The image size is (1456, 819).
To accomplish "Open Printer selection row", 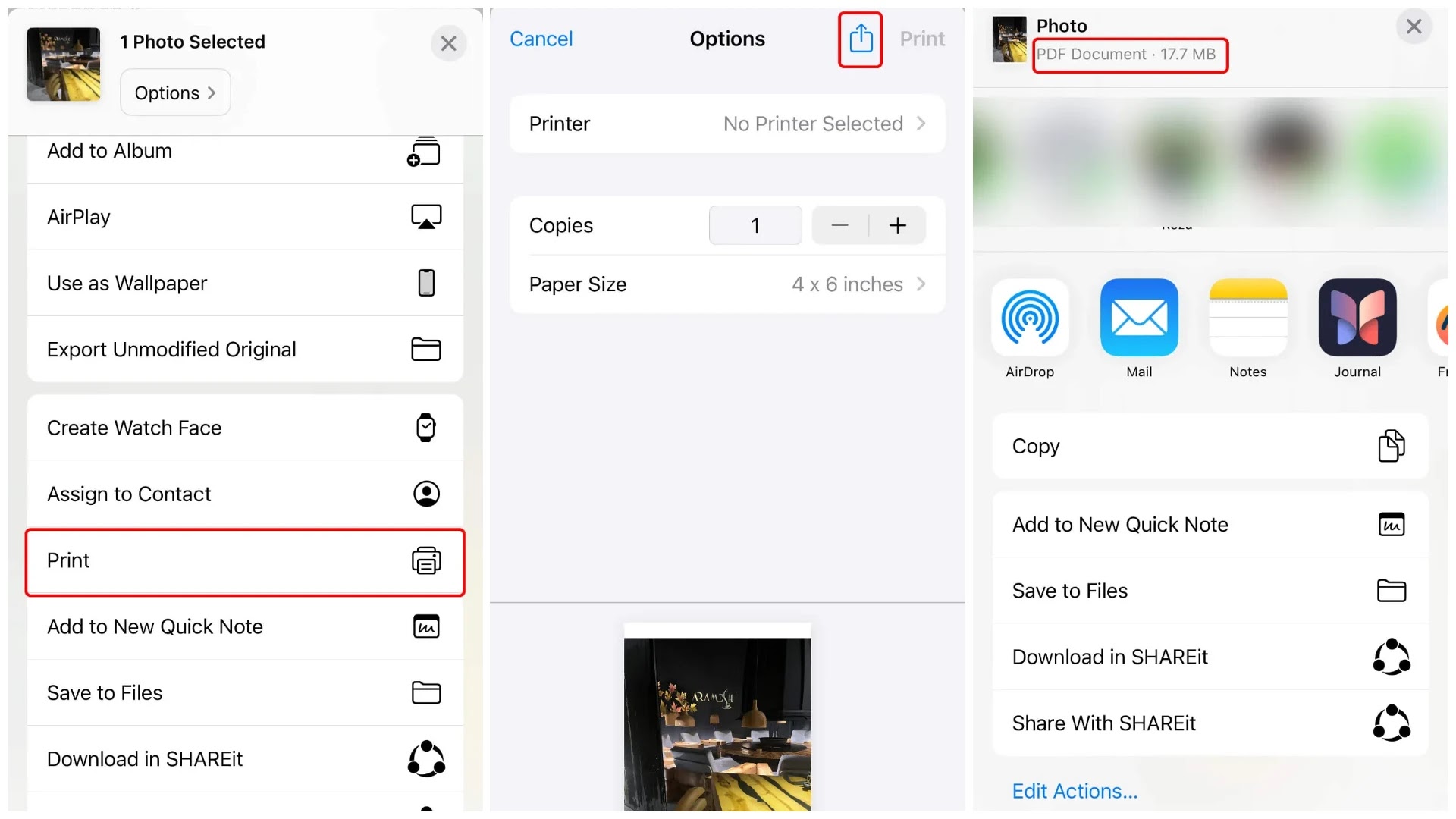I will click(x=727, y=124).
